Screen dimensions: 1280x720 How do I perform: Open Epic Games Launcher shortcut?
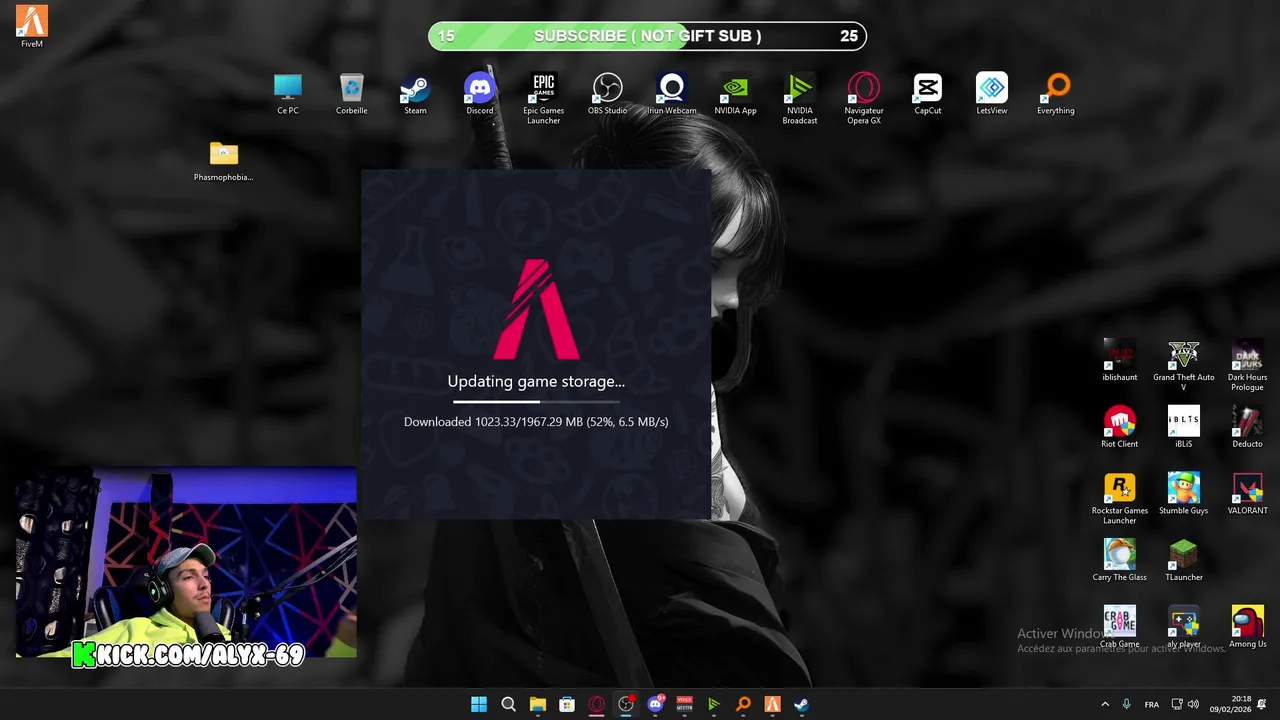click(x=543, y=99)
